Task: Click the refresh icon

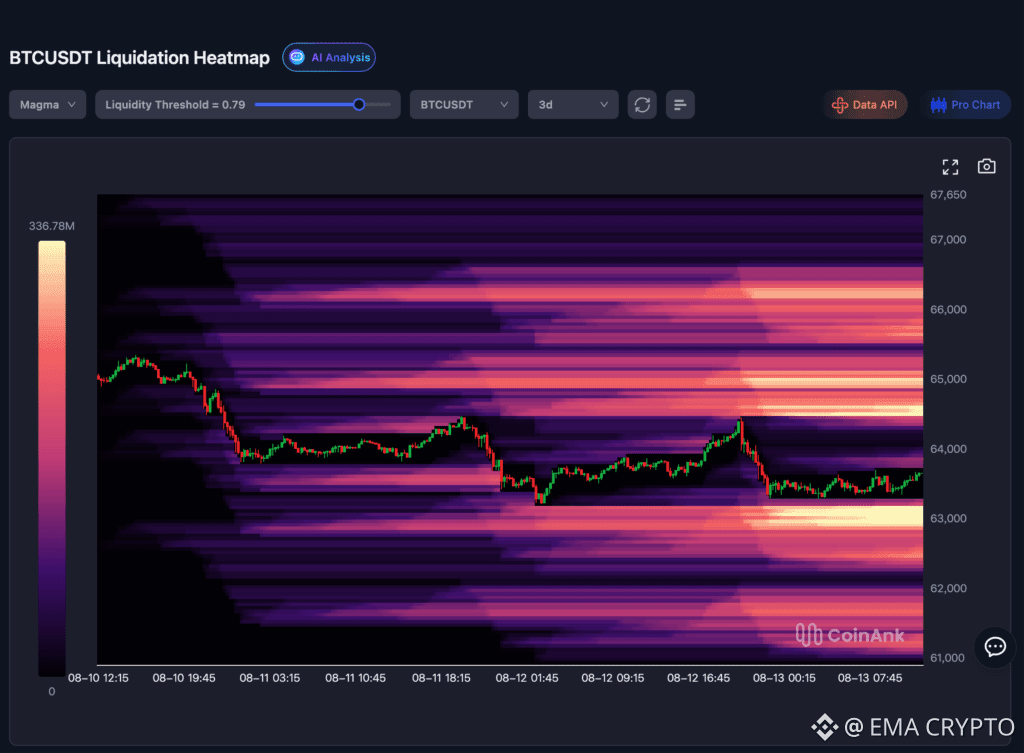Action: (642, 104)
